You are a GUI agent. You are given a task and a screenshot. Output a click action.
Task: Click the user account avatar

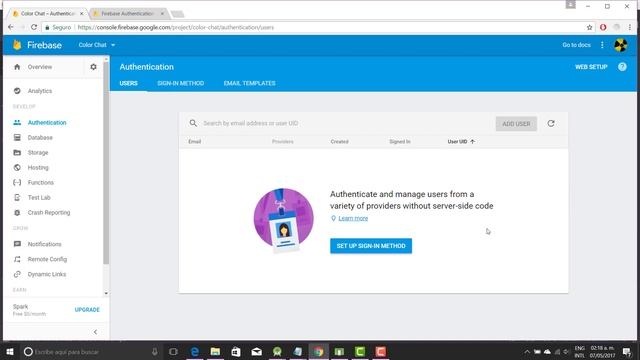620,45
